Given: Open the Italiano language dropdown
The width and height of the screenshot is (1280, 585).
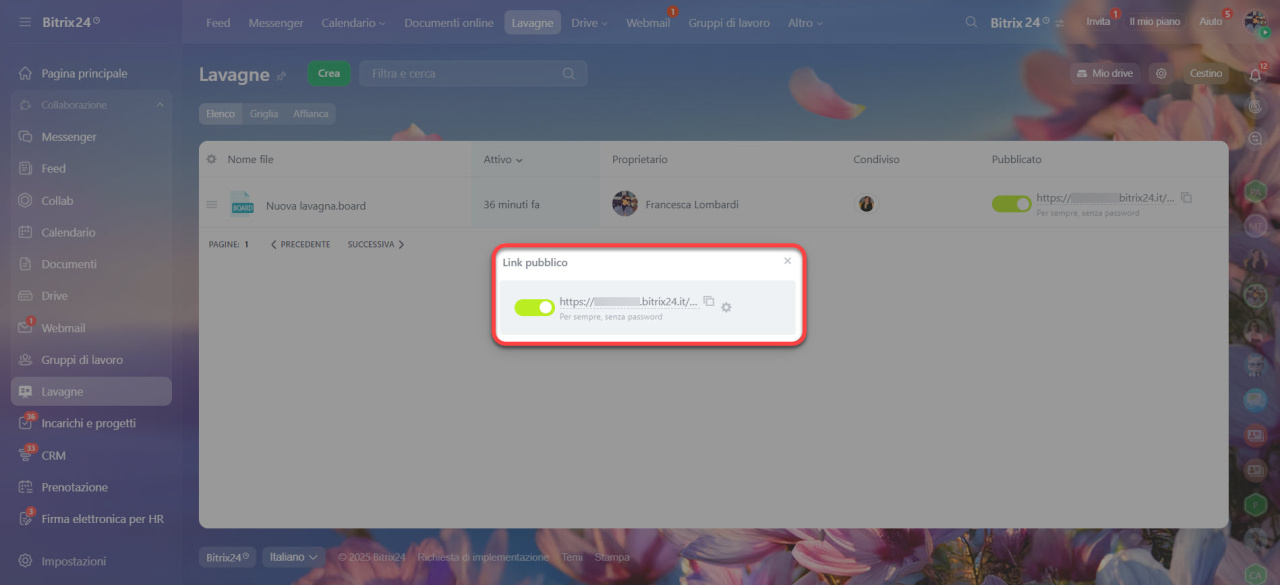Looking at the screenshot, I should pyautogui.click(x=294, y=557).
